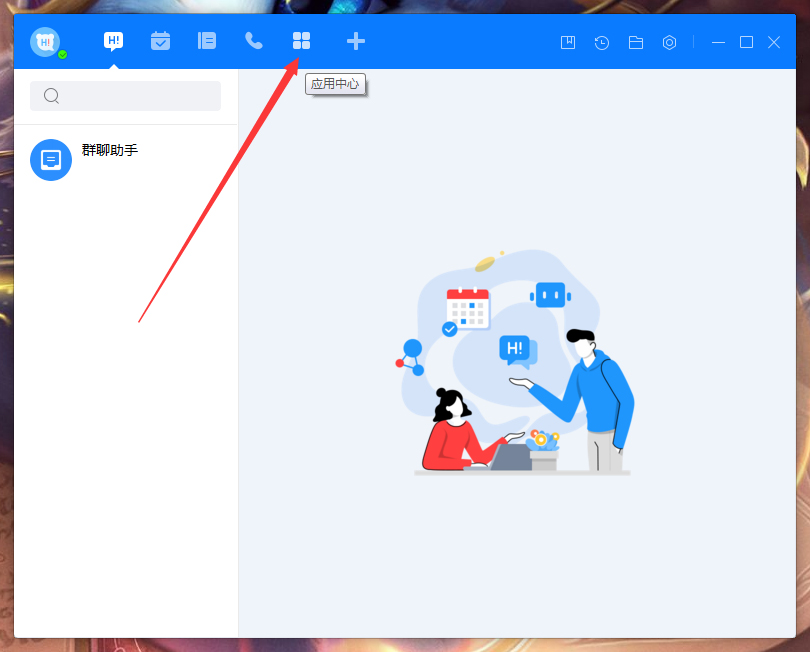Minimize the application window
Viewport: 810px width, 652px height.
[717, 42]
